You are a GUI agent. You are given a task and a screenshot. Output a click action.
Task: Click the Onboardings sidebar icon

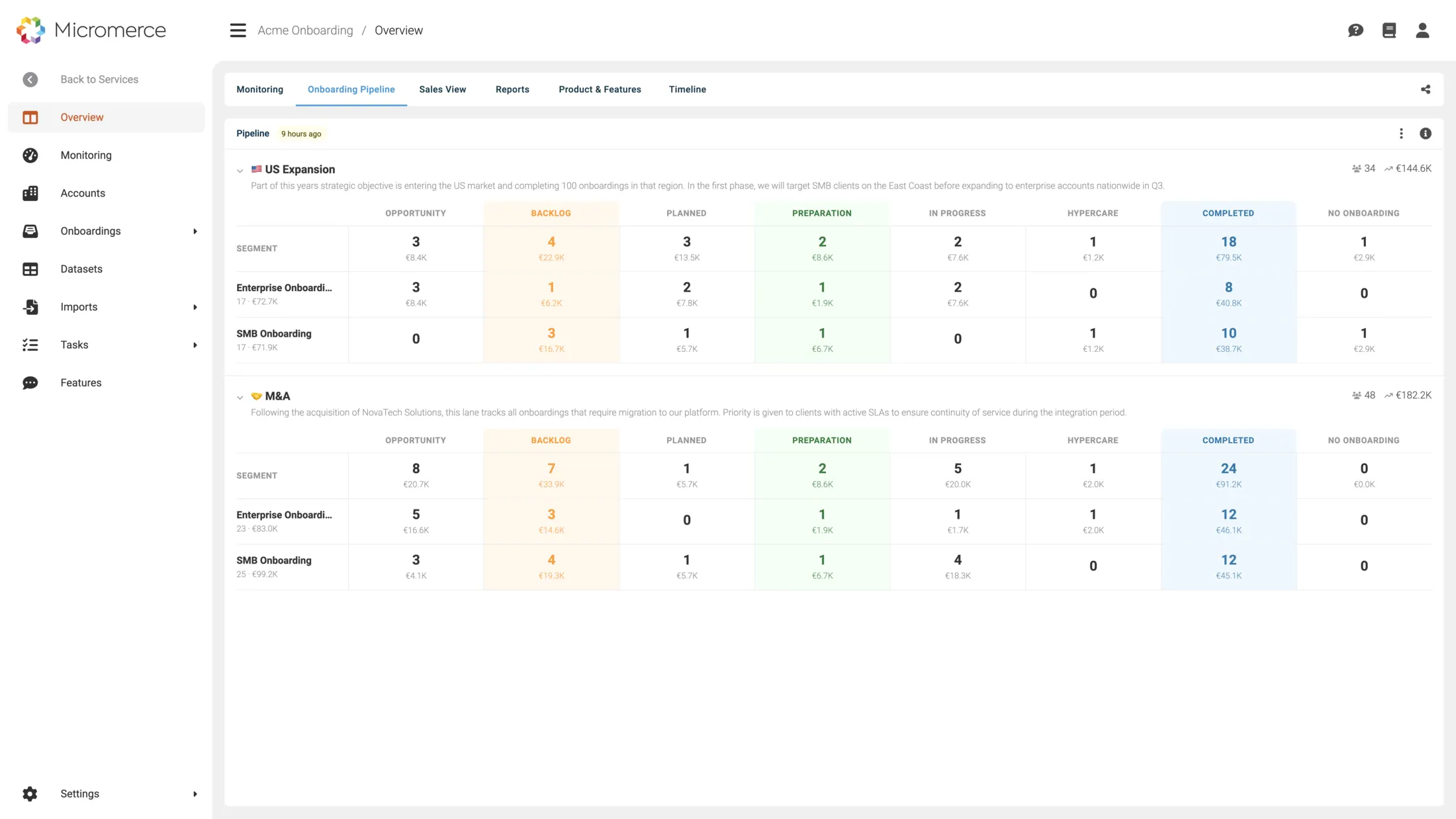30,231
